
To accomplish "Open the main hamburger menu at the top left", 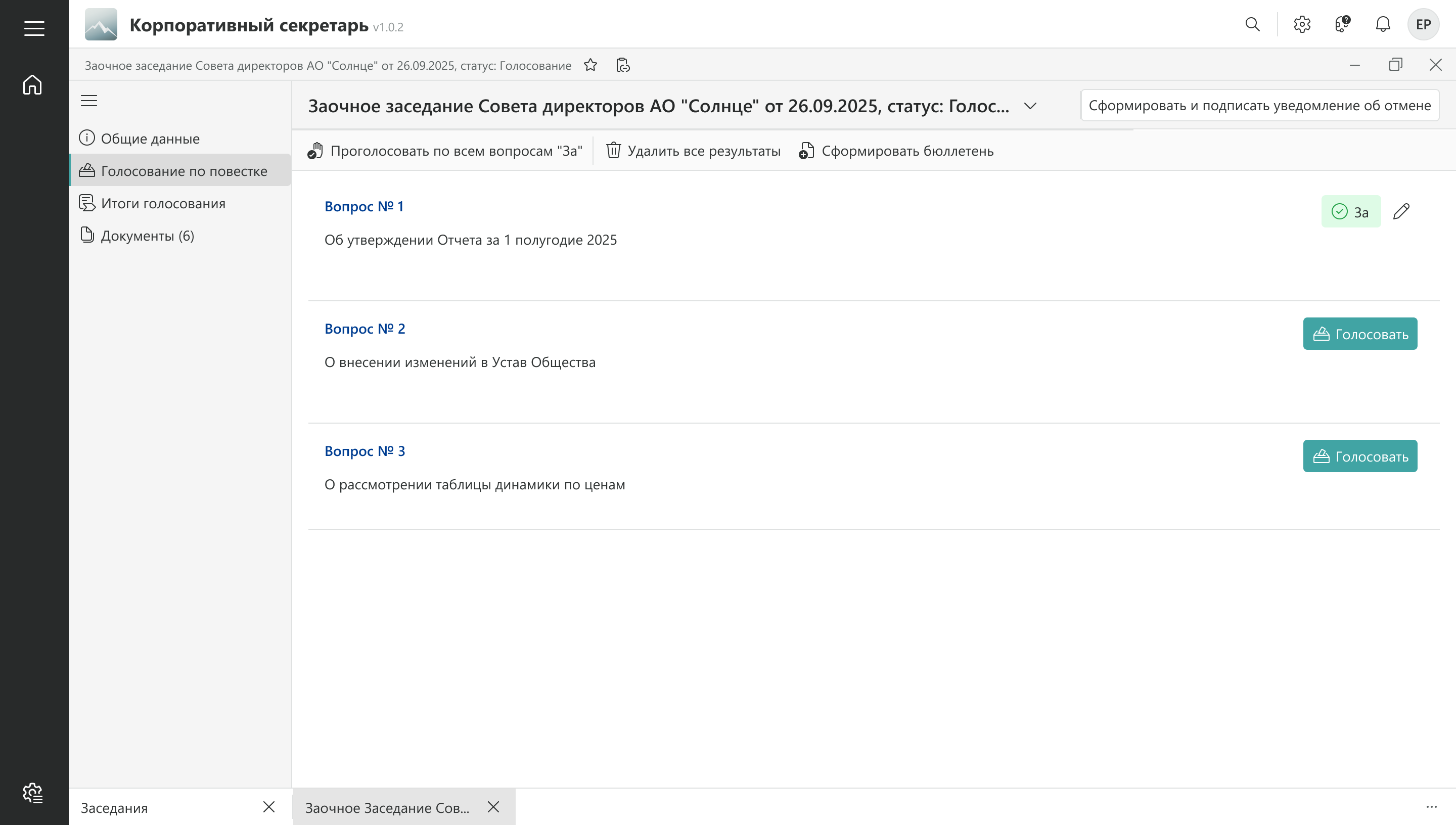I will 34,28.
